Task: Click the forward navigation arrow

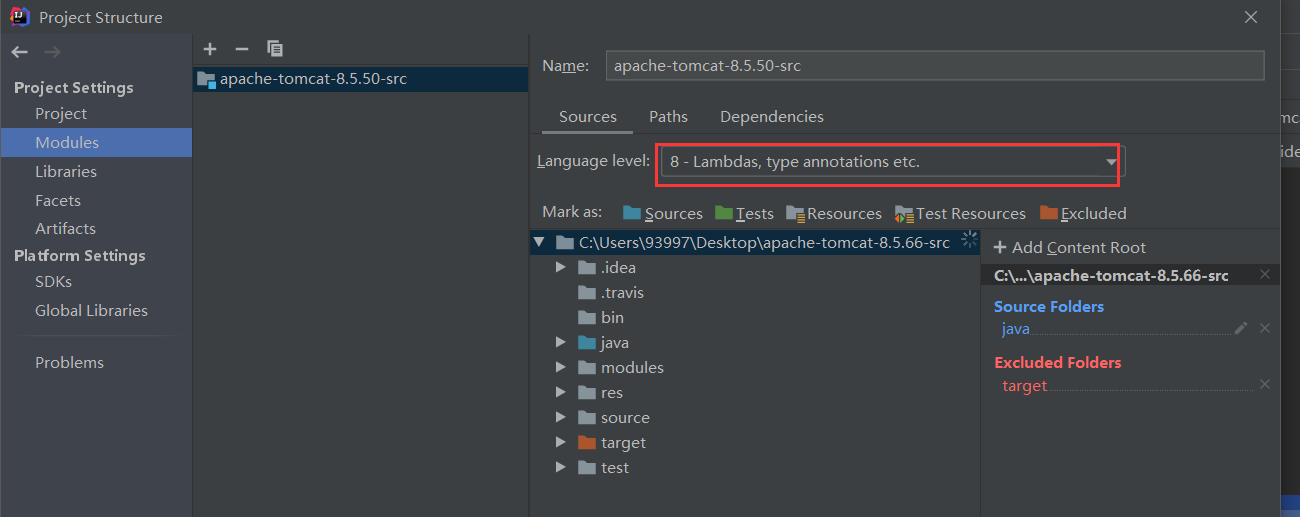Action: tap(52, 52)
